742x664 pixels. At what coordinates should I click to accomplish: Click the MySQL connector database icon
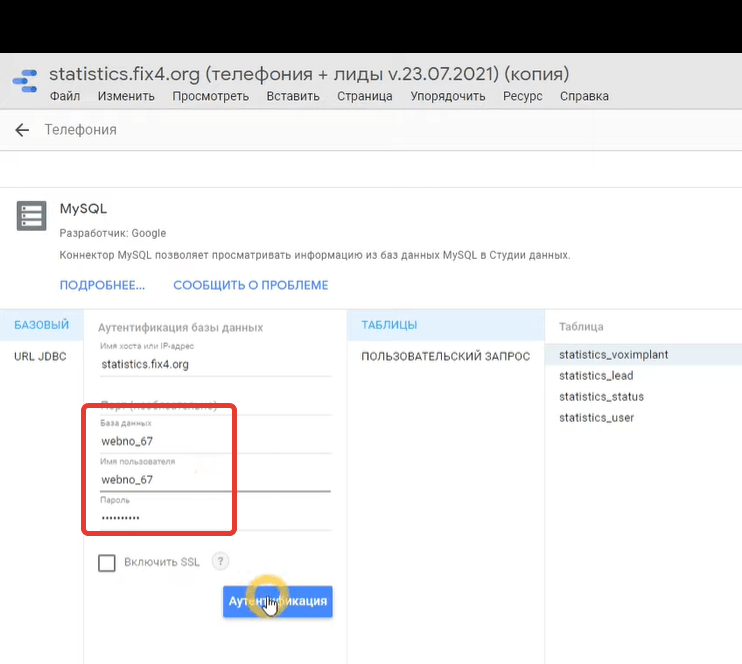(32, 215)
